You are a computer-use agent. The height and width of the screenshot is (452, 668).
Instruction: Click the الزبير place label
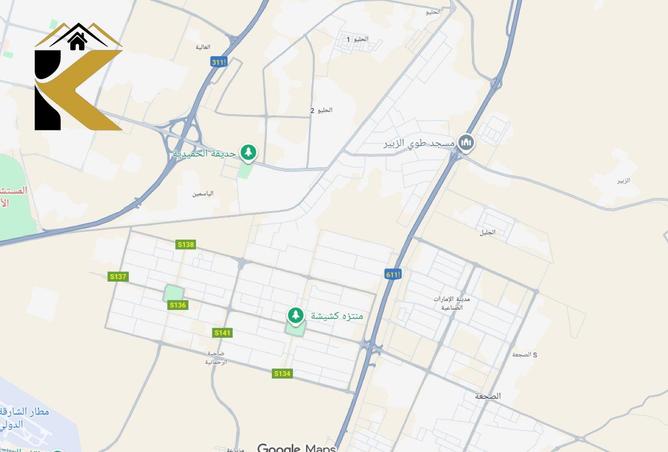623,181
